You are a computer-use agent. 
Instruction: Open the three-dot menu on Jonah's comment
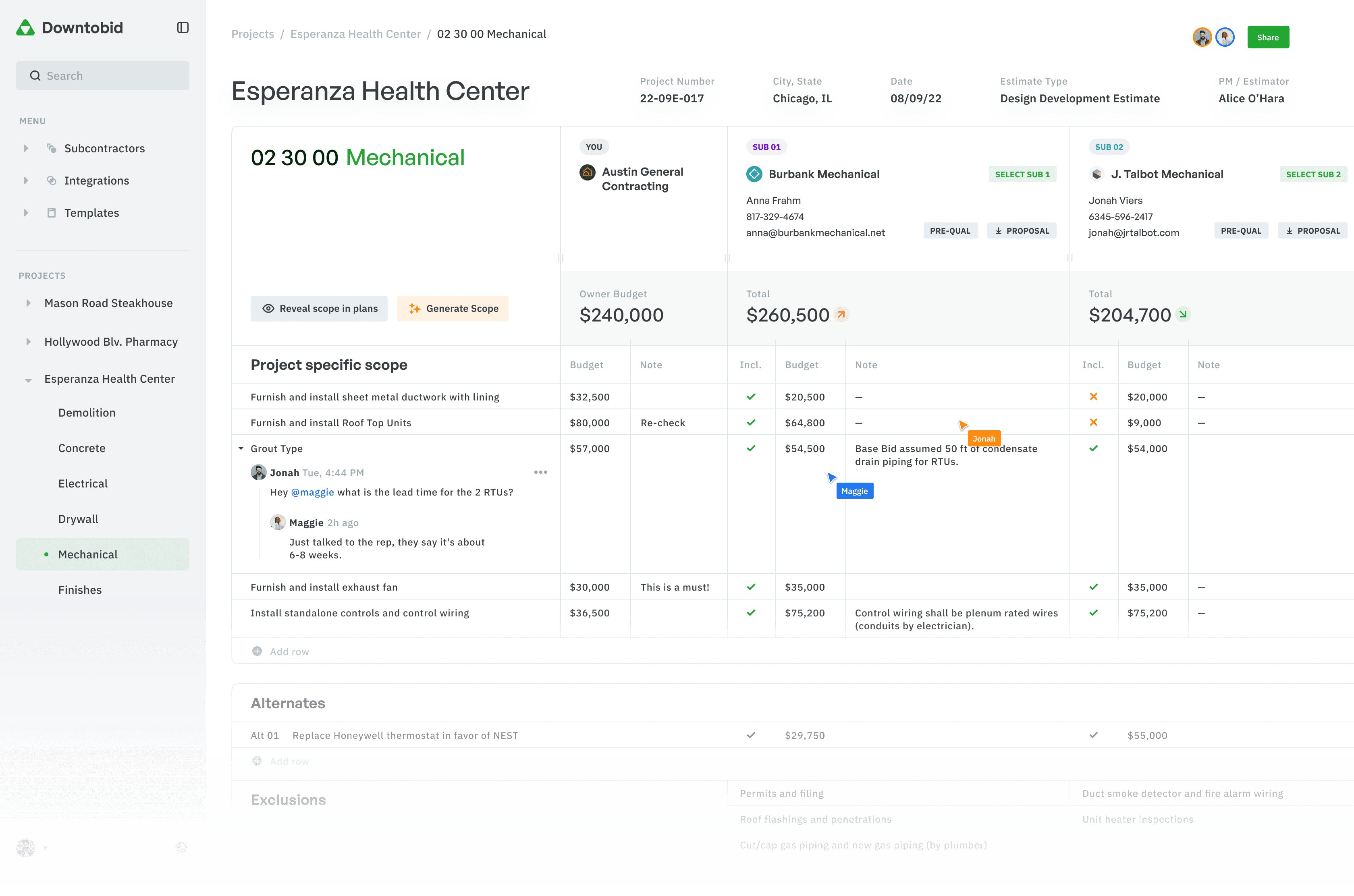[540, 472]
